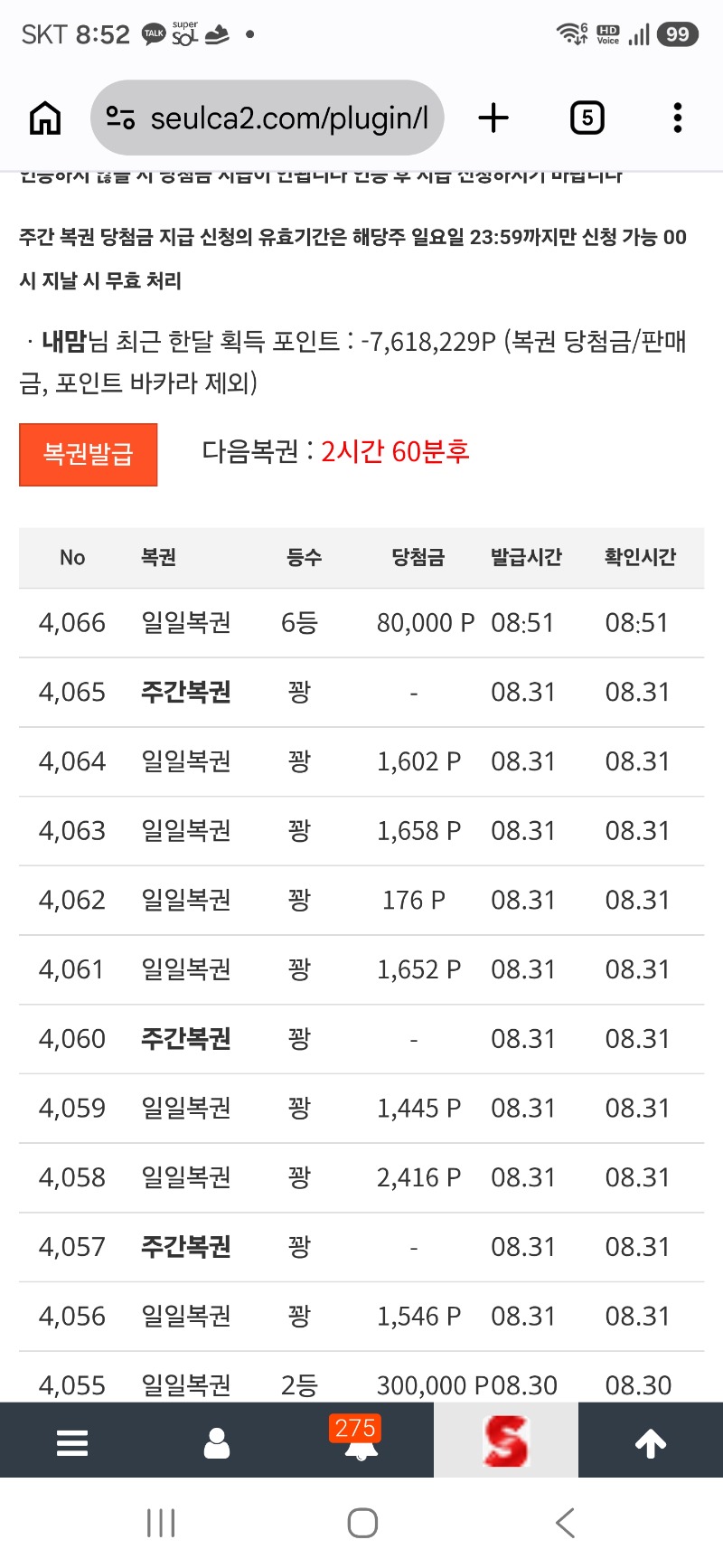Tap the seulca2.com address bar
723x1568 pixels.
(268, 118)
